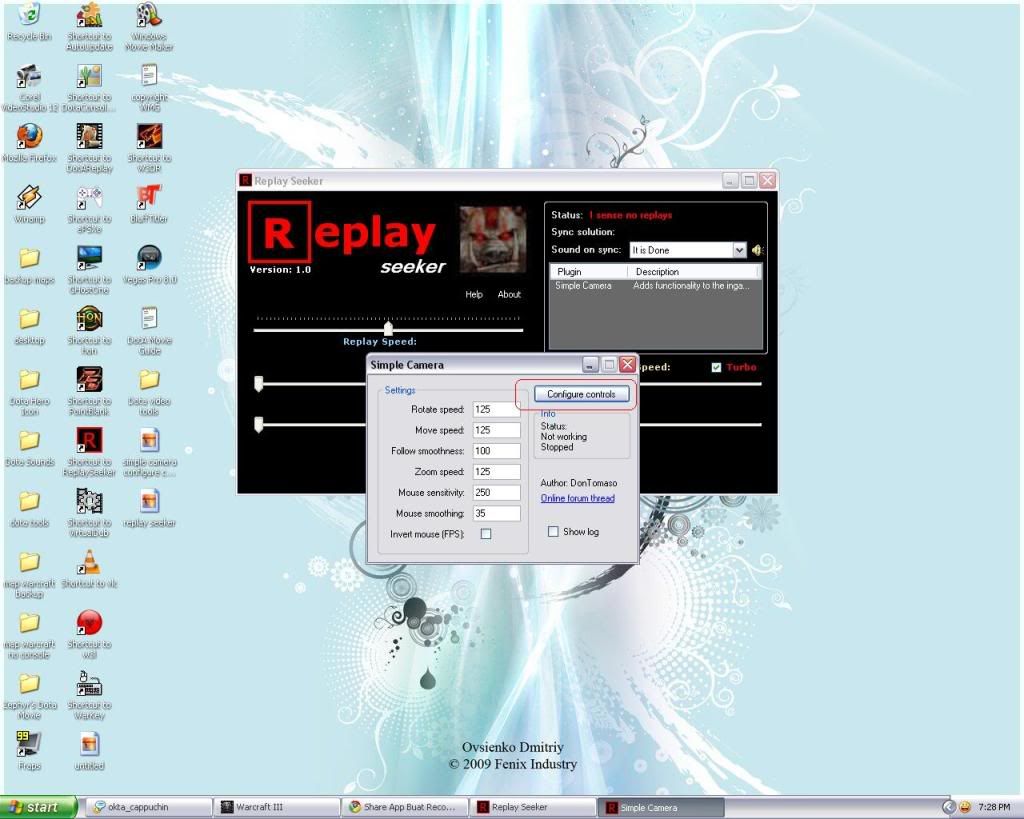Select the dota tools folder
1024x819 pixels.
[x=29, y=508]
